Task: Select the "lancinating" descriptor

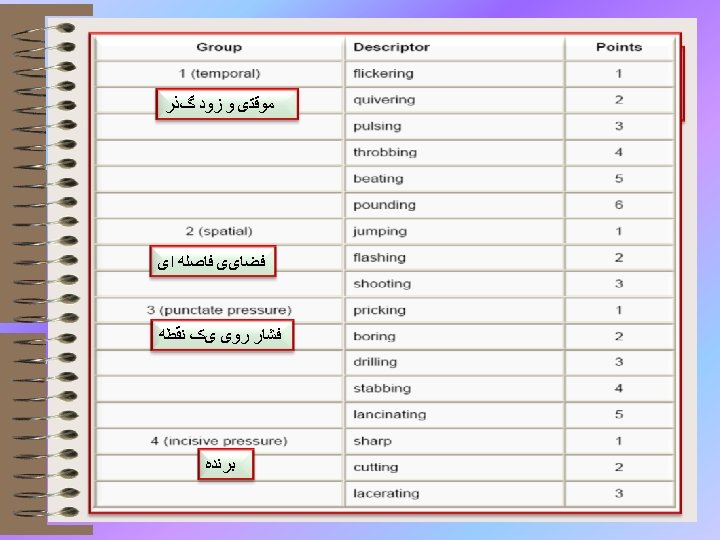Action: [389, 414]
